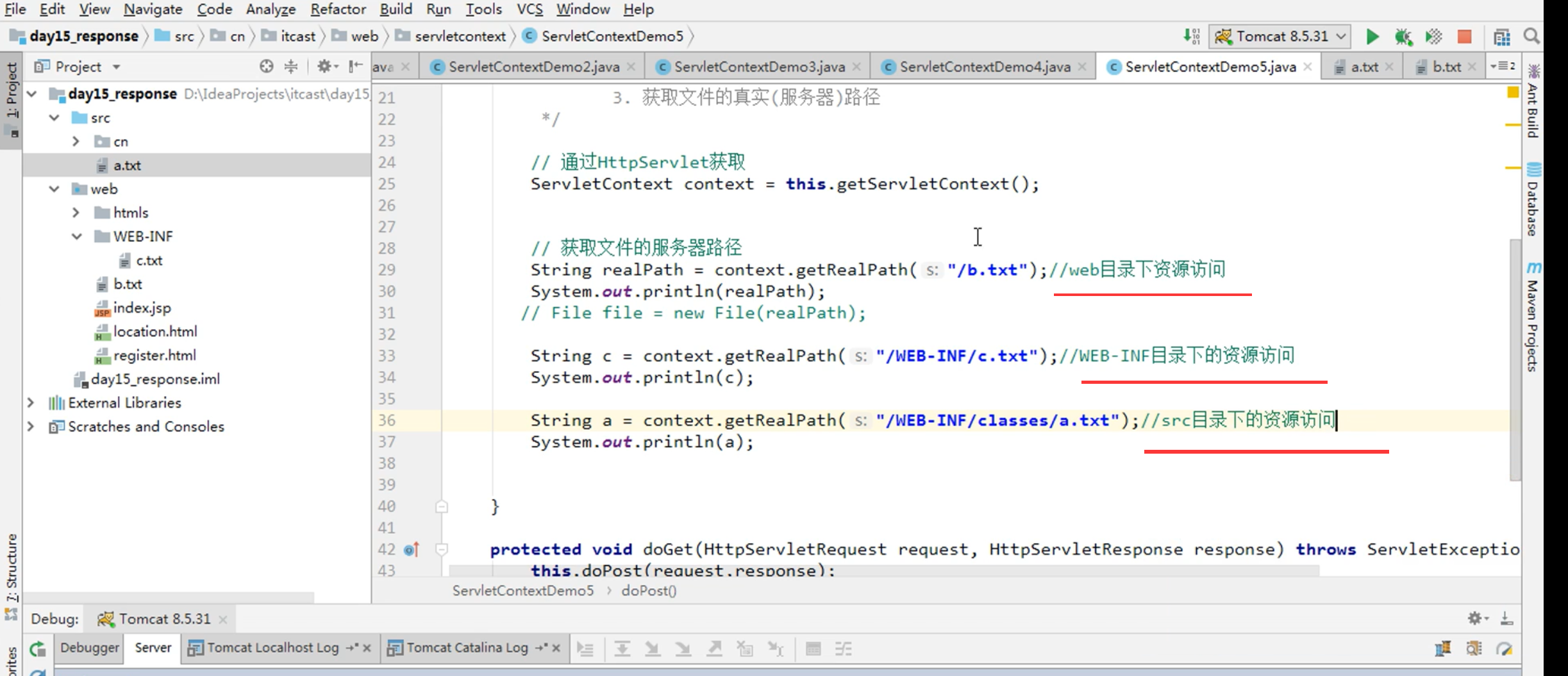Click Show Execution Point in debug toolbar
1568x676 pixels.
pyautogui.click(x=585, y=649)
